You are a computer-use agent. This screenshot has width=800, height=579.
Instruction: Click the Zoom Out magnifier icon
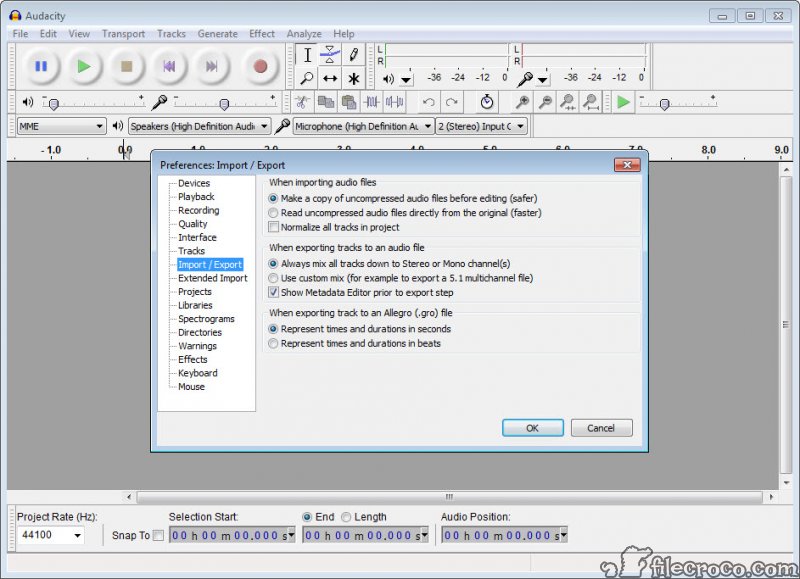[545, 103]
